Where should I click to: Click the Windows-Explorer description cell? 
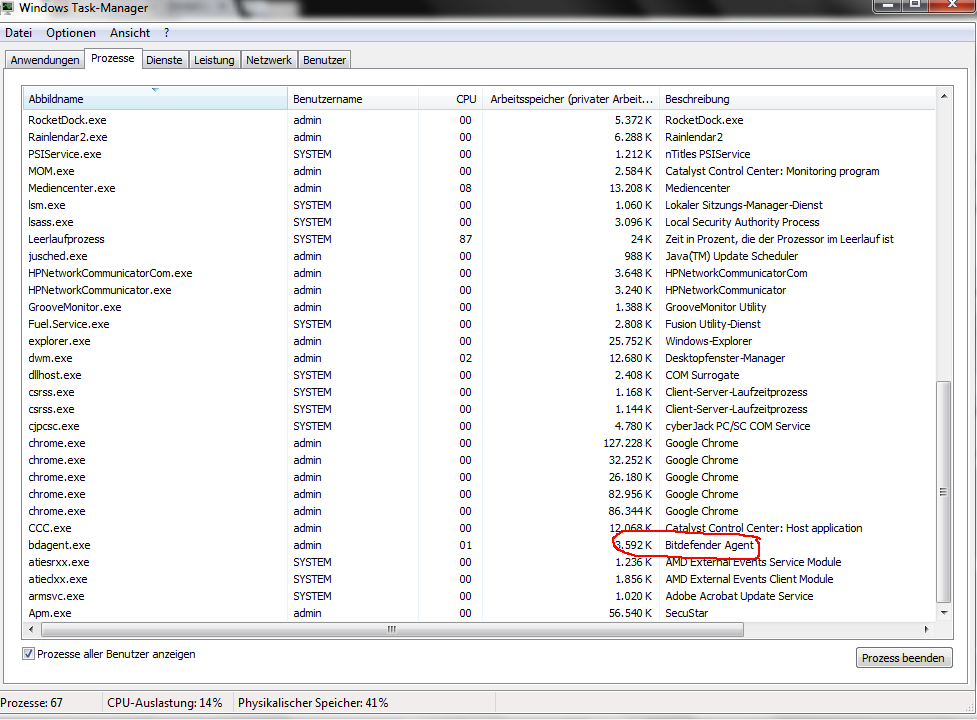(708, 341)
